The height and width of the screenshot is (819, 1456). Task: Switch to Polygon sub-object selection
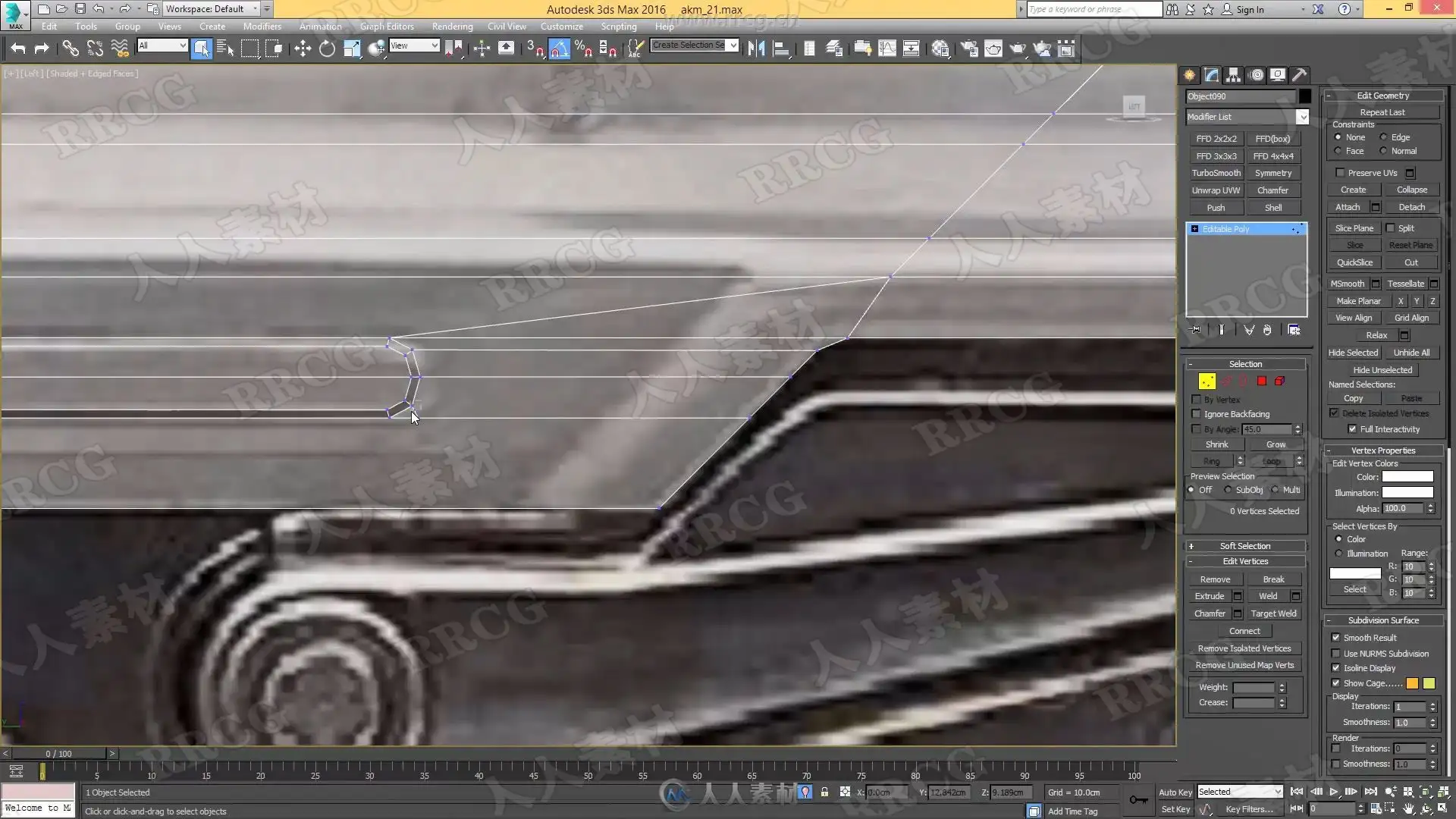1262,381
